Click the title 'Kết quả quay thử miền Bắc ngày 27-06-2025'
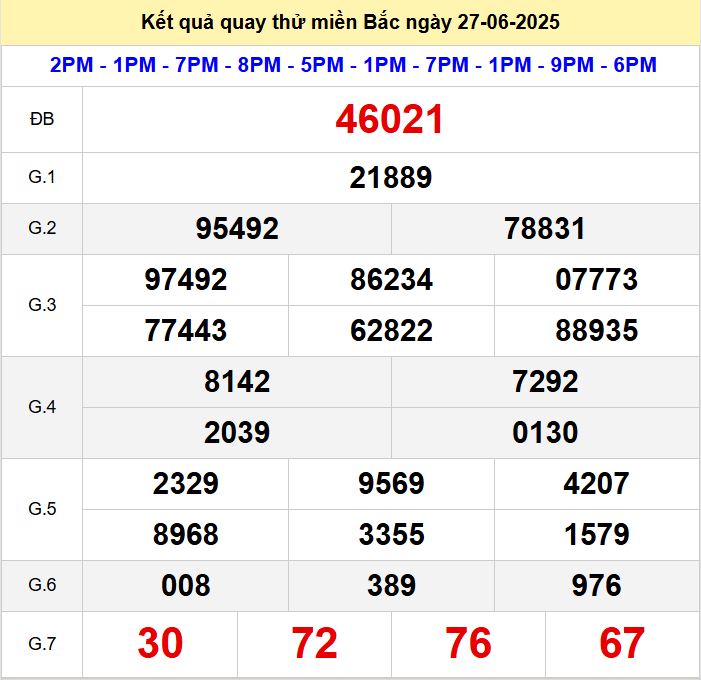This screenshot has height=680, width=701. [x=350, y=22]
